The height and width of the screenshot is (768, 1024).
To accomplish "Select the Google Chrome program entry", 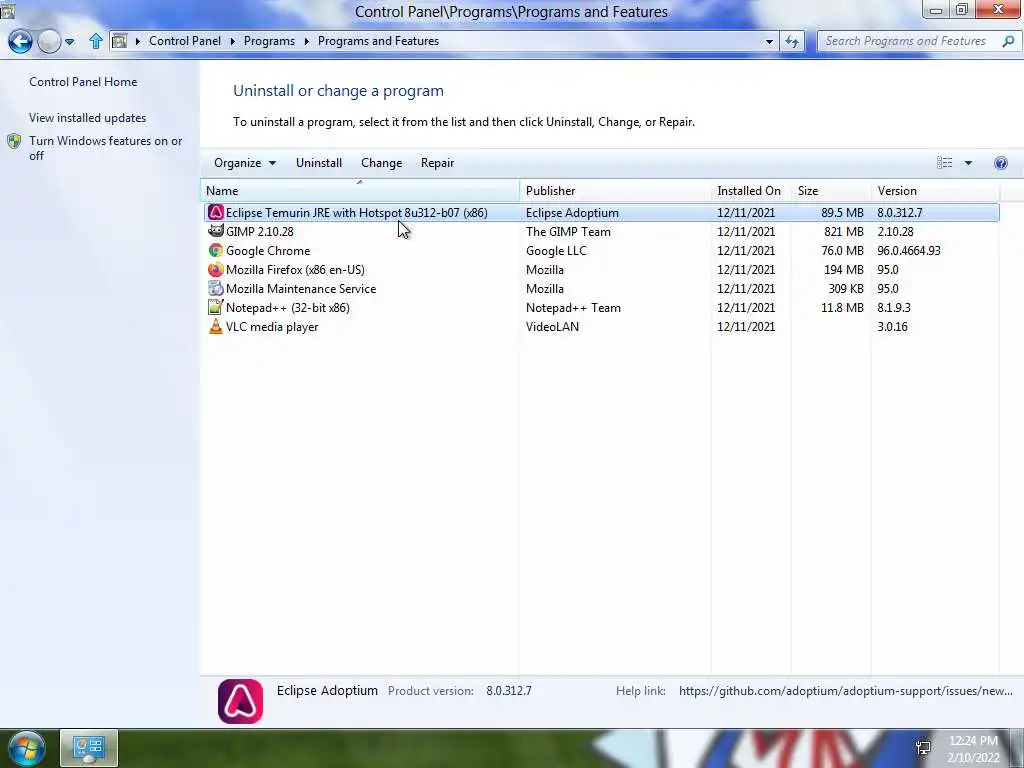I will coord(601,251).
